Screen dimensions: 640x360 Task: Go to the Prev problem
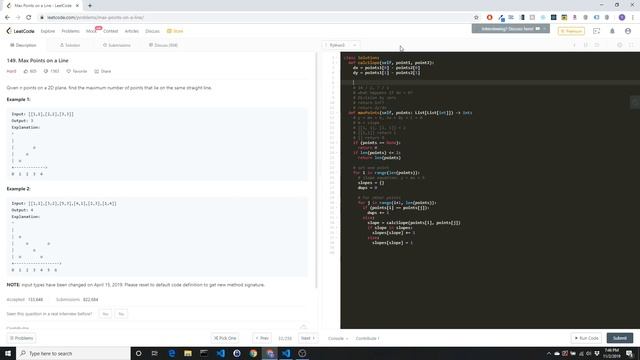(x=262, y=338)
